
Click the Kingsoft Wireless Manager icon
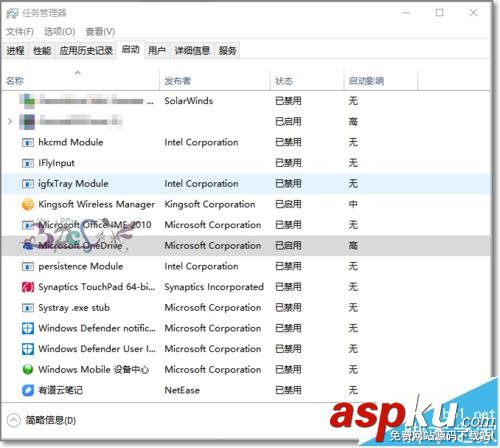click(28, 204)
